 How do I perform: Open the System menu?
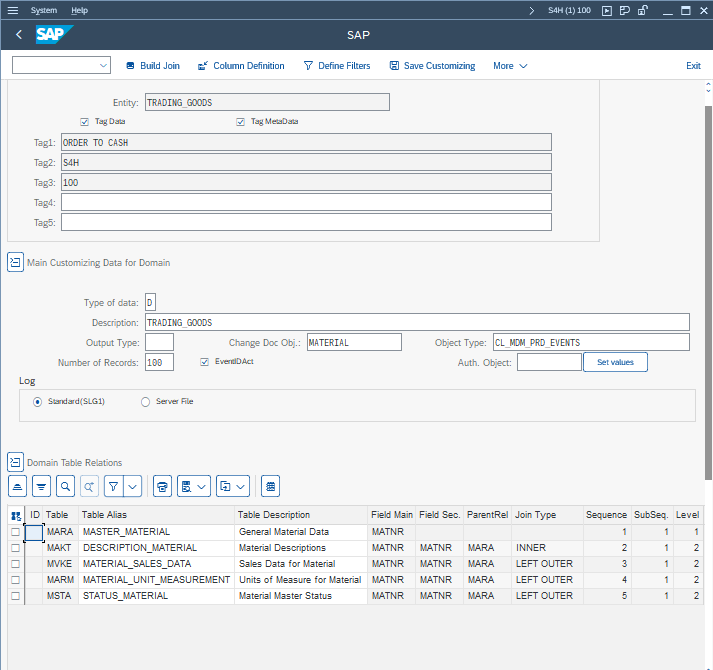(44, 10)
